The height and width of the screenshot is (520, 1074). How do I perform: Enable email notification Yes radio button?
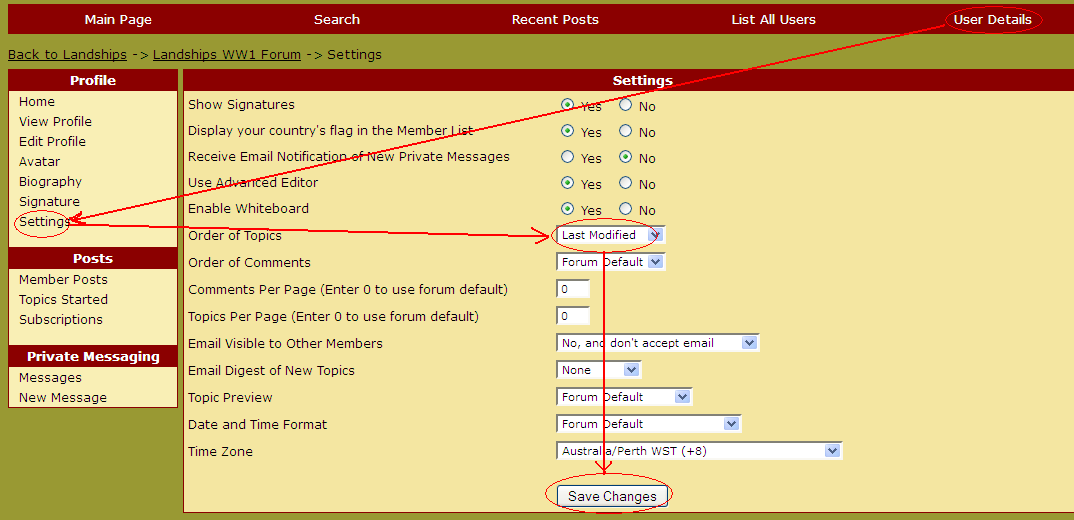568,157
